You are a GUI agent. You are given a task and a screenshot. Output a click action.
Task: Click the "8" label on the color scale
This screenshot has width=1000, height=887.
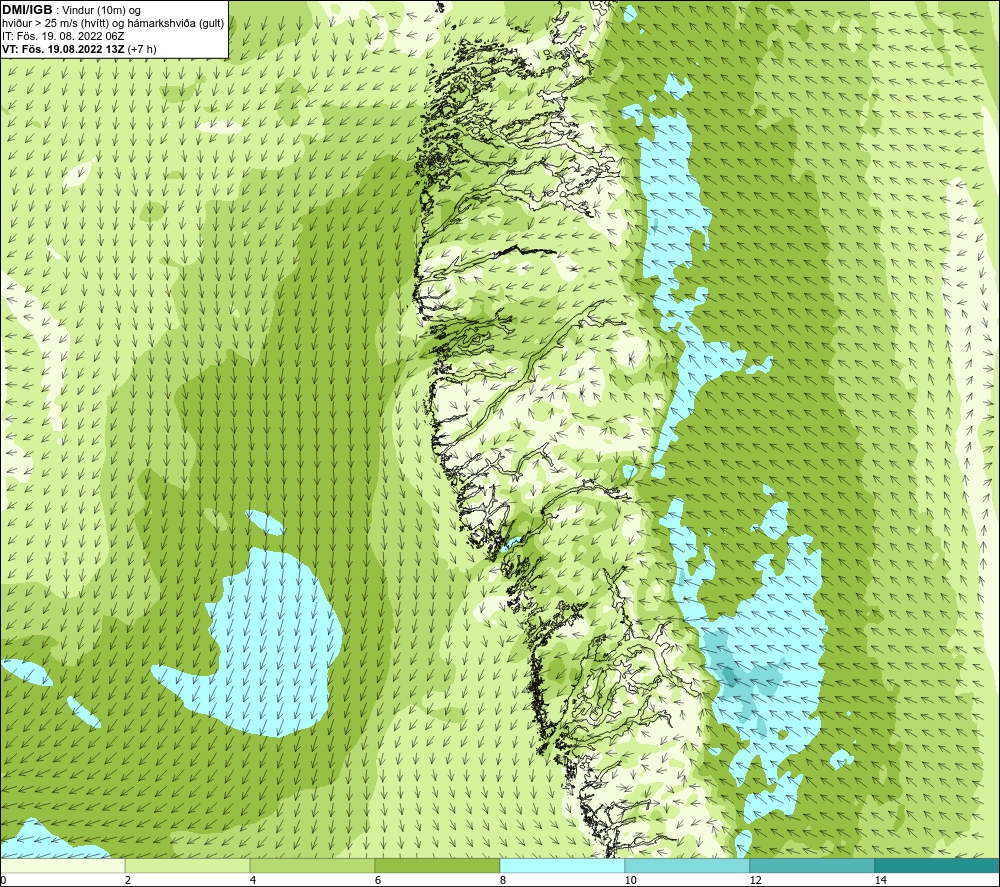503,881
